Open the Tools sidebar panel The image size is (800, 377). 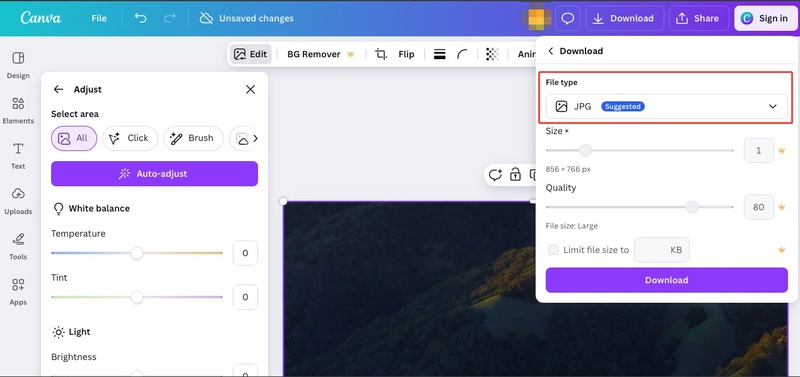tap(18, 247)
